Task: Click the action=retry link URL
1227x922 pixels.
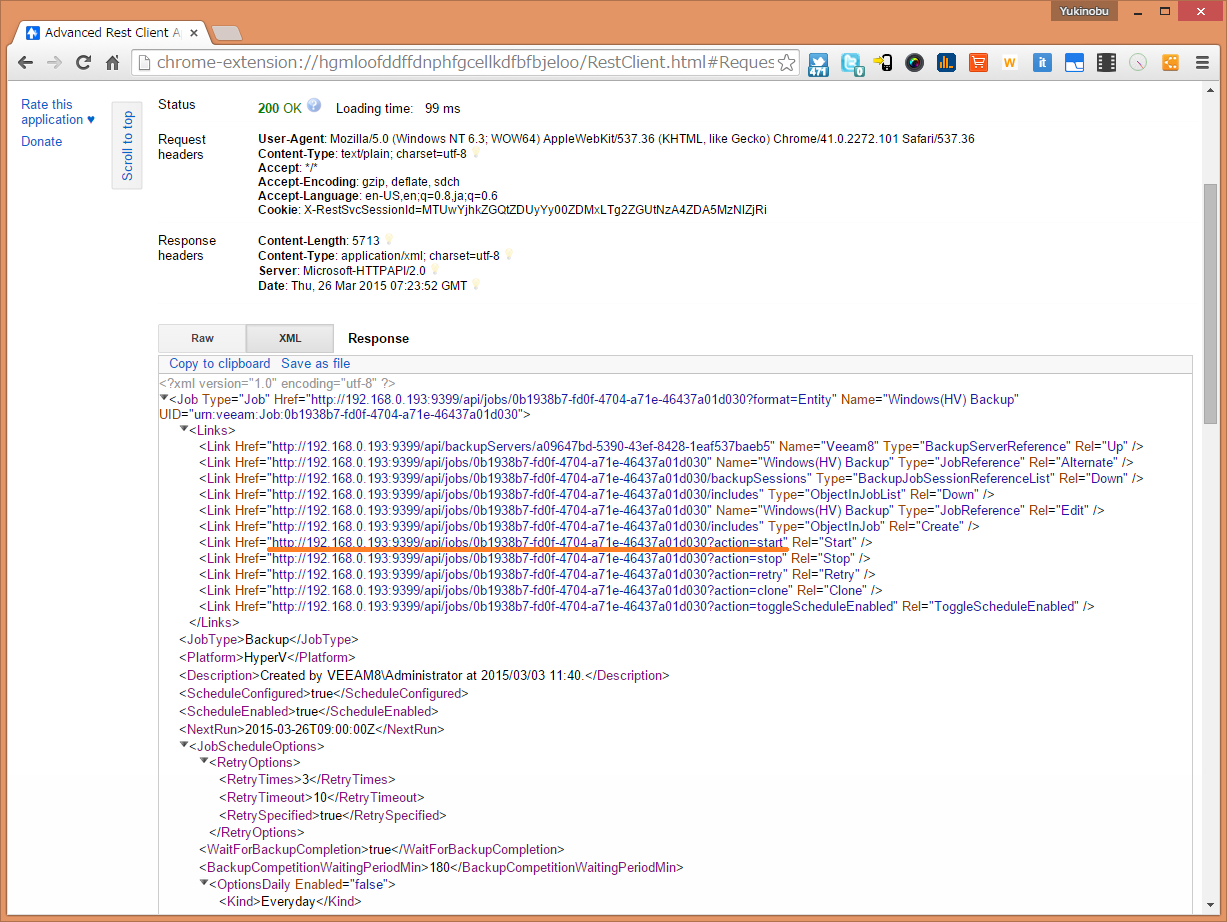Action: click(x=528, y=574)
